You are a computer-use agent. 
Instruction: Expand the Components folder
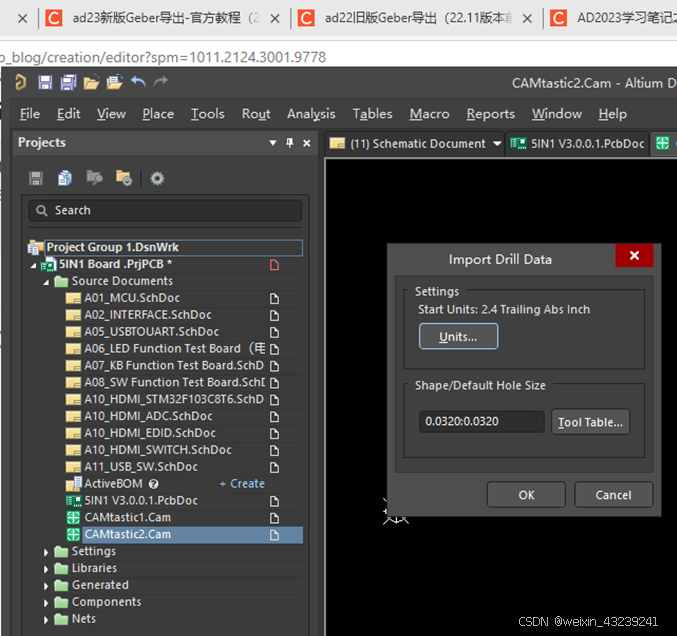pos(46,603)
